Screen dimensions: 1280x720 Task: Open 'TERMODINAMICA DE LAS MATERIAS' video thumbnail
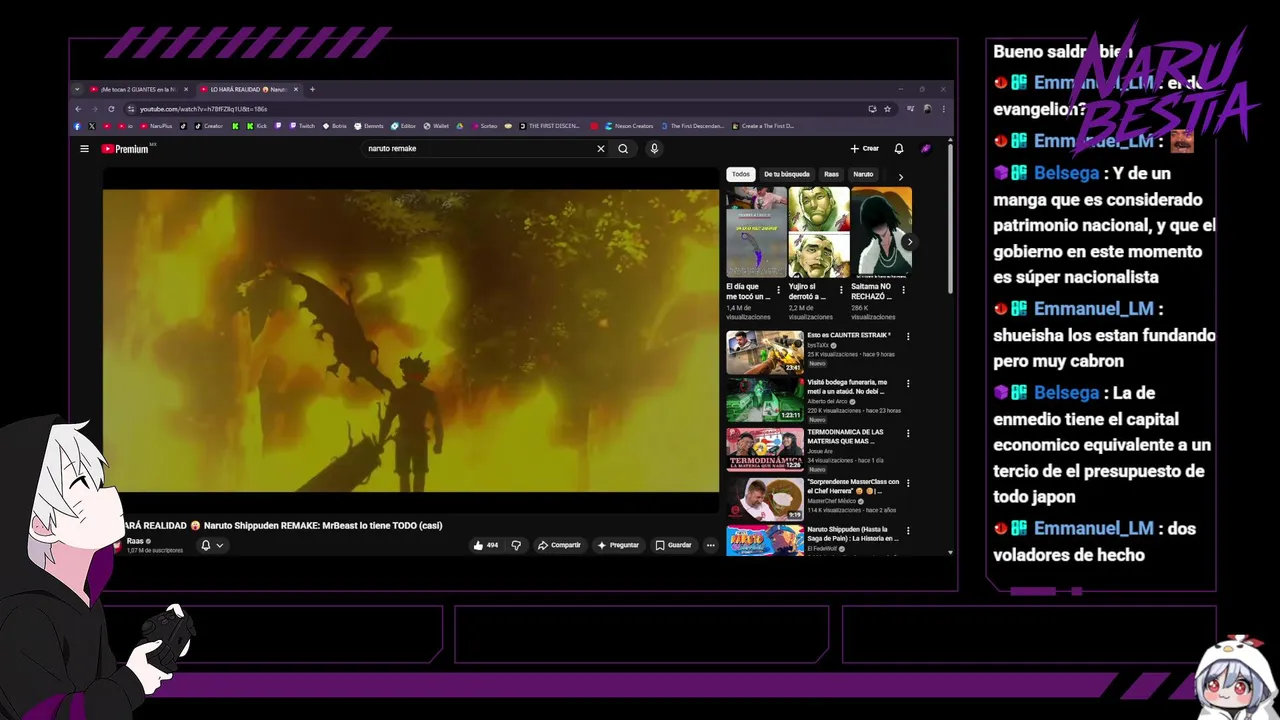[765, 449]
